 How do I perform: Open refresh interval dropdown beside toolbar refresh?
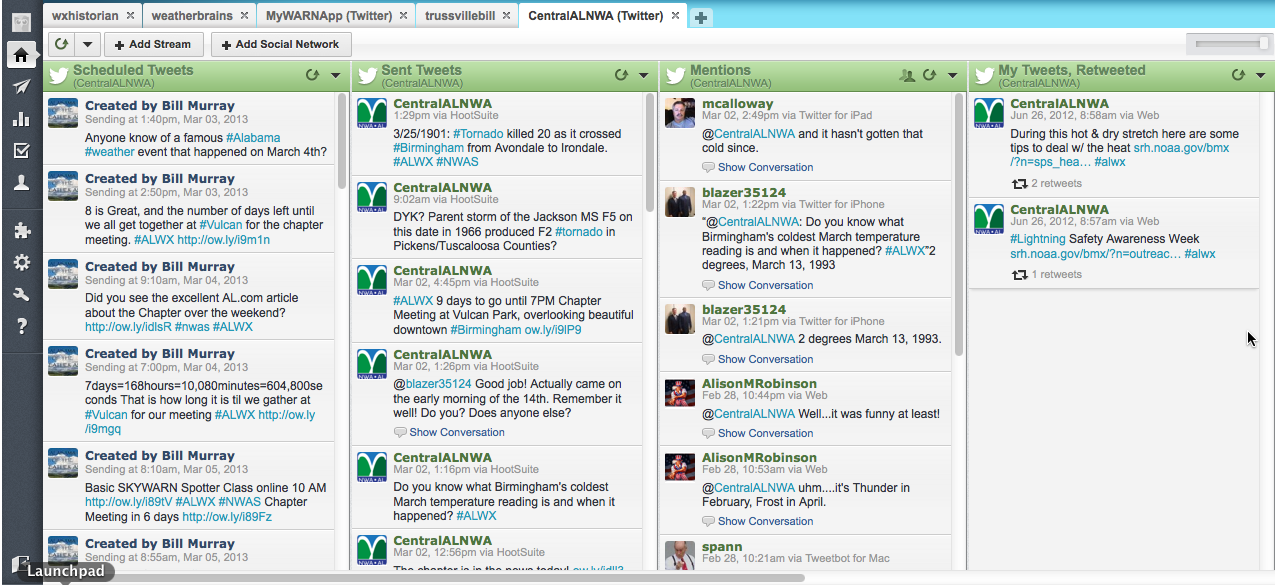coord(88,44)
